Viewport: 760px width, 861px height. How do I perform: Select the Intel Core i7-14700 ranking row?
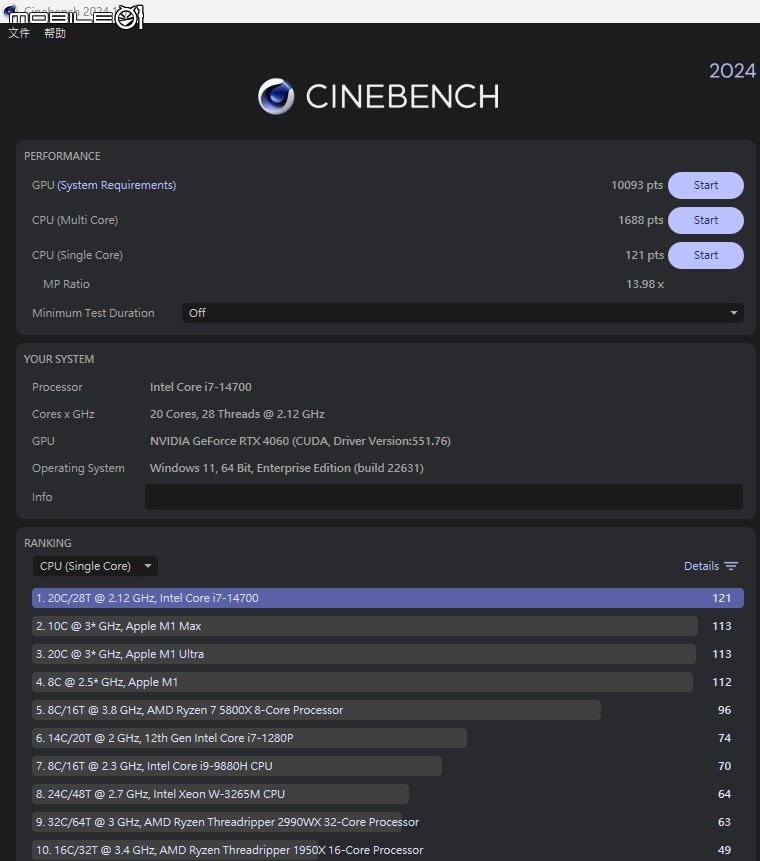pos(388,598)
